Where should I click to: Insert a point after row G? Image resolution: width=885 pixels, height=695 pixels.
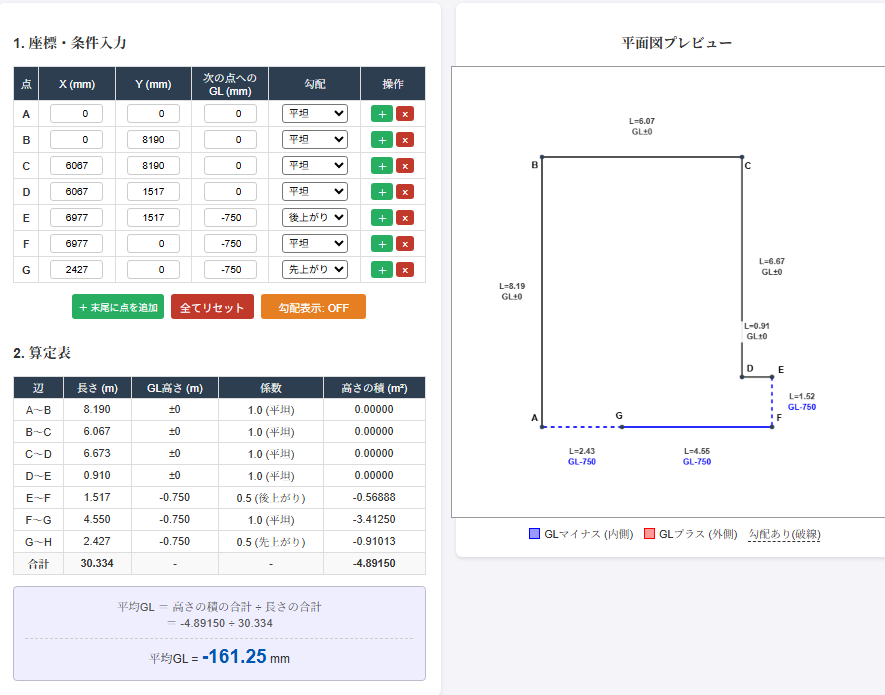[381, 270]
